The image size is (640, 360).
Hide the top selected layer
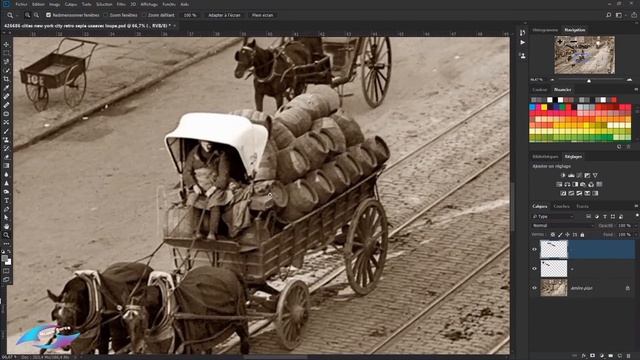[x=534, y=249]
